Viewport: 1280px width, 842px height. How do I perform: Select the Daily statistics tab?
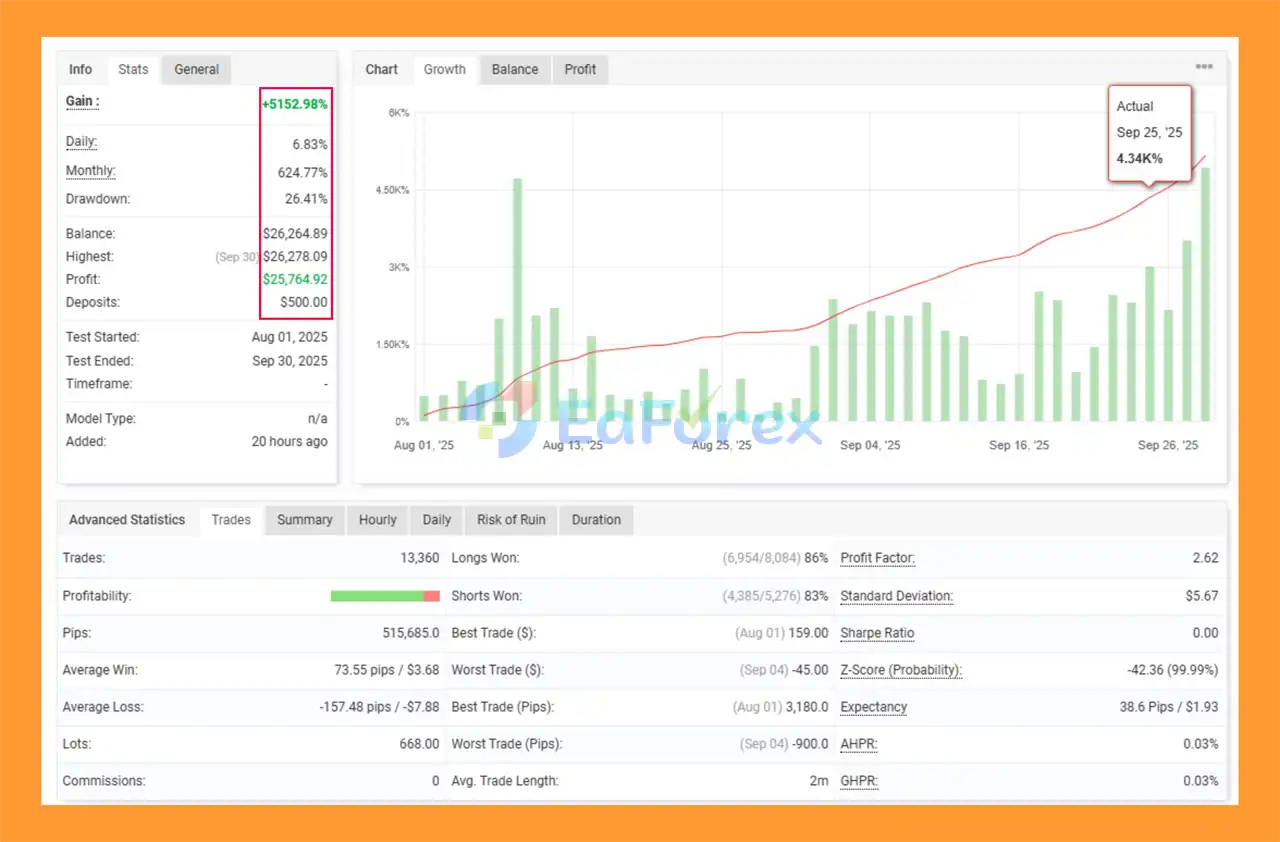pyautogui.click(x=437, y=520)
